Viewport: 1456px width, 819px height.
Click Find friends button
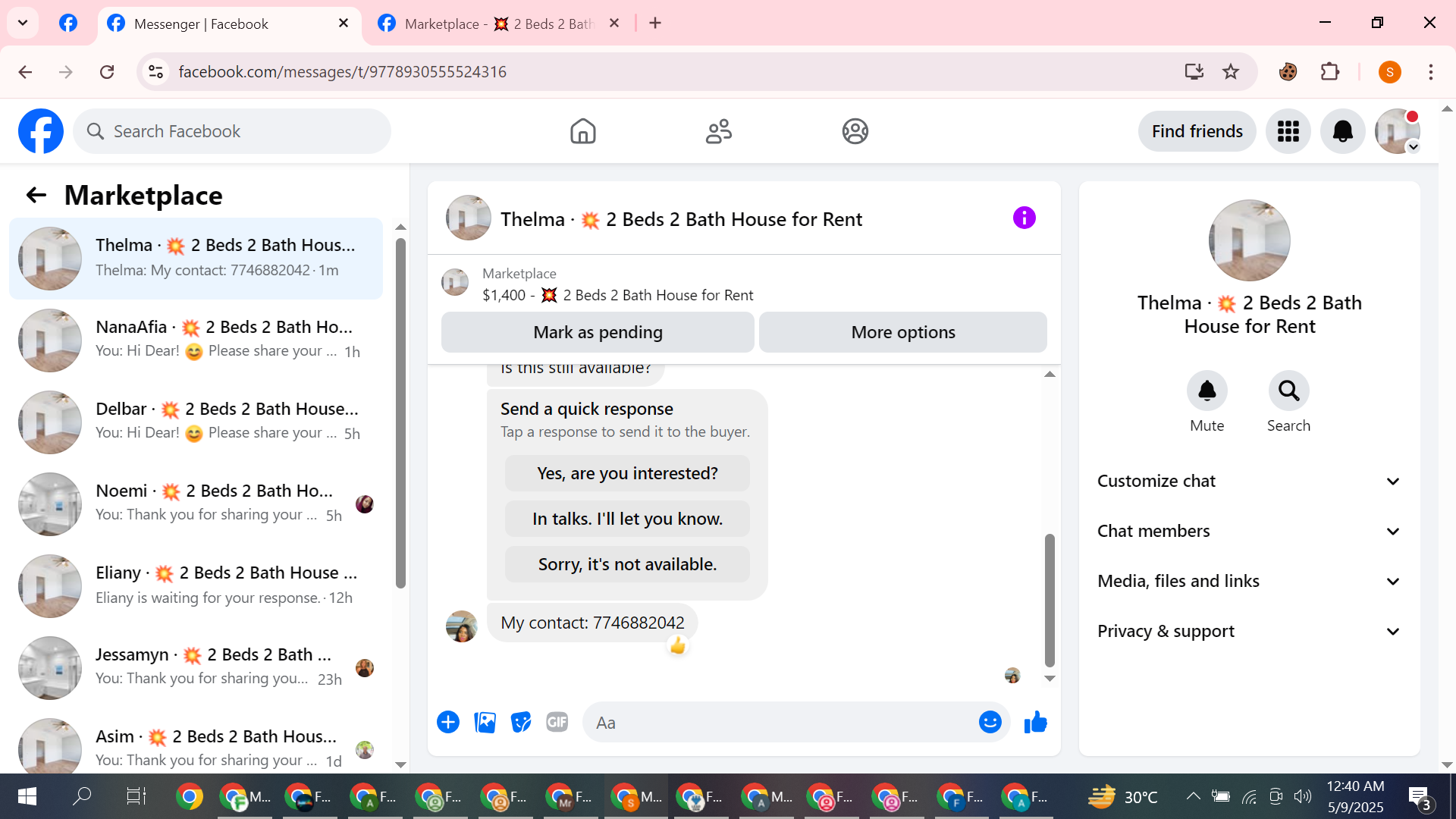click(1197, 131)
